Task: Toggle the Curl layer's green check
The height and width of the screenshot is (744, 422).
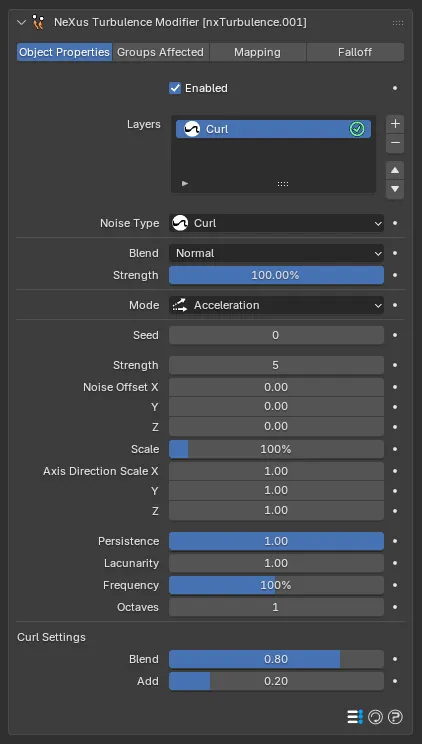Action: click(x=357, y=129)
